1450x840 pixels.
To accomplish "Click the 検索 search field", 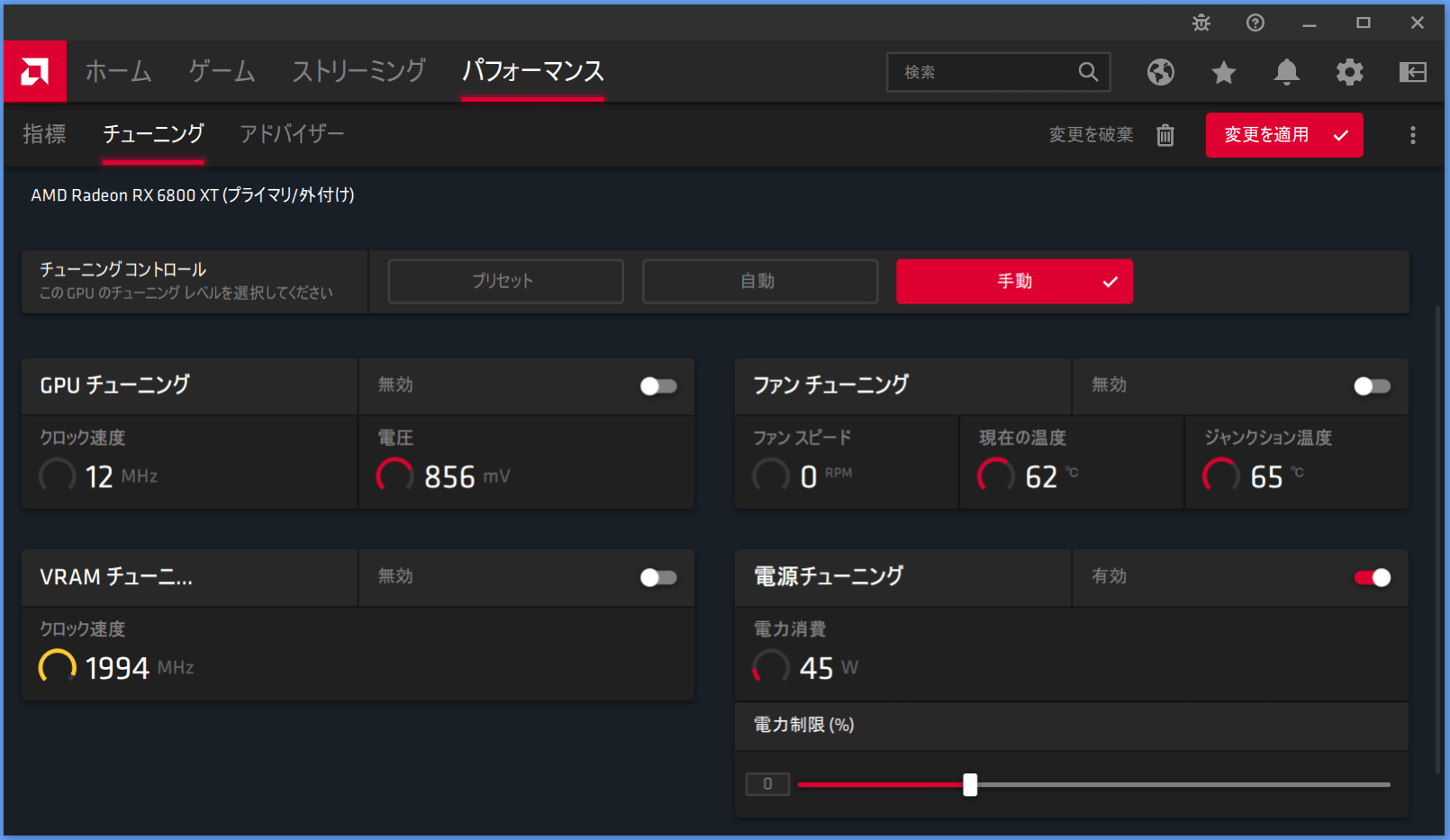I will coord(986,72).
